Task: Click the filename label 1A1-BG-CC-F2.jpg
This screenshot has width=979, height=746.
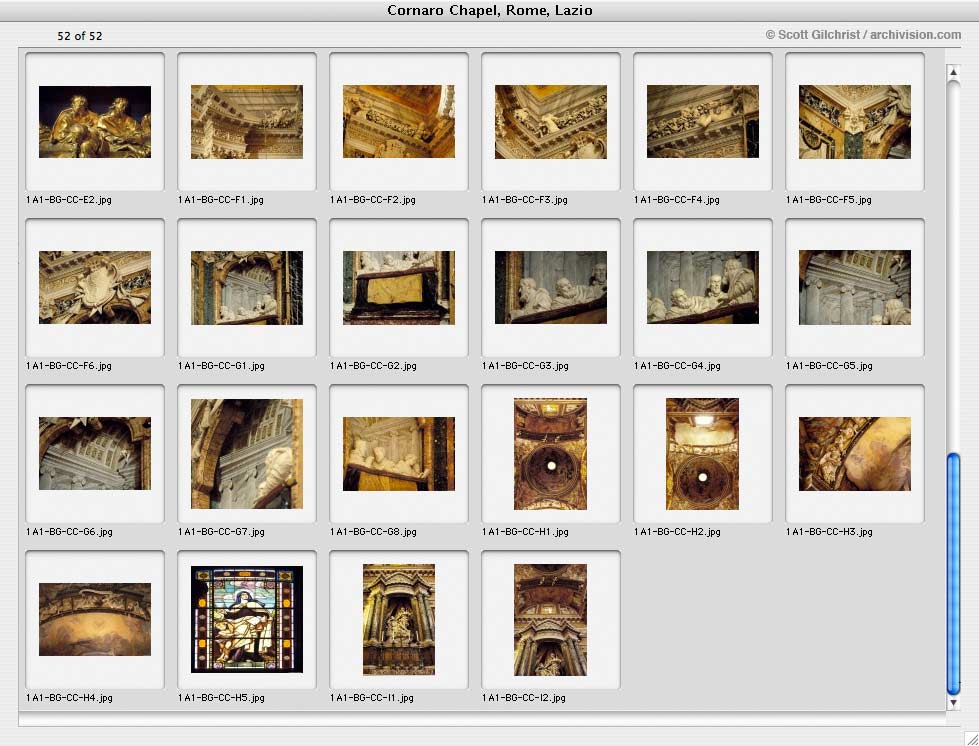Action: [x=373, y=200]
